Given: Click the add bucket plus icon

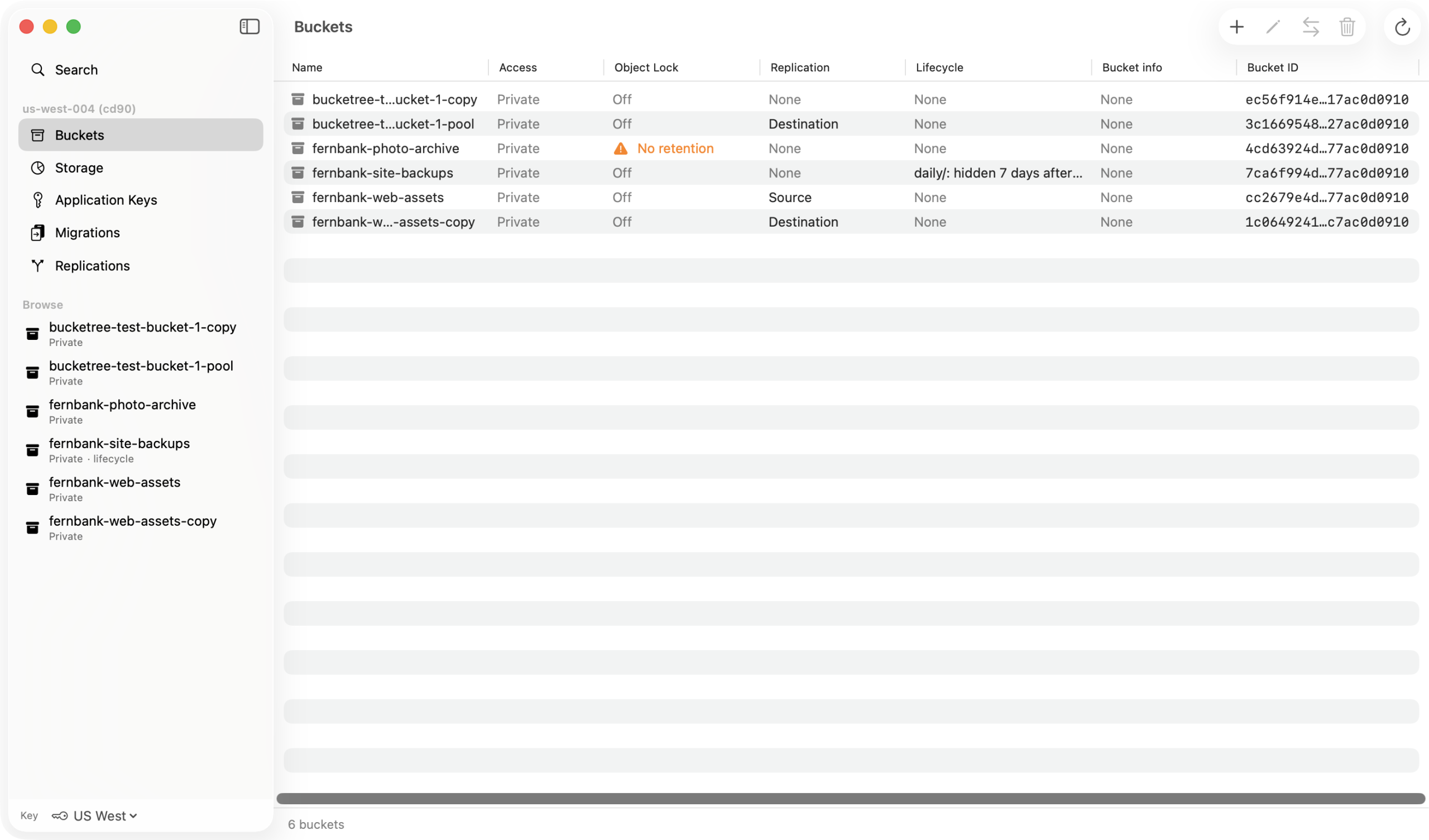Looking at the screenshot, I should pos(1236,27).
